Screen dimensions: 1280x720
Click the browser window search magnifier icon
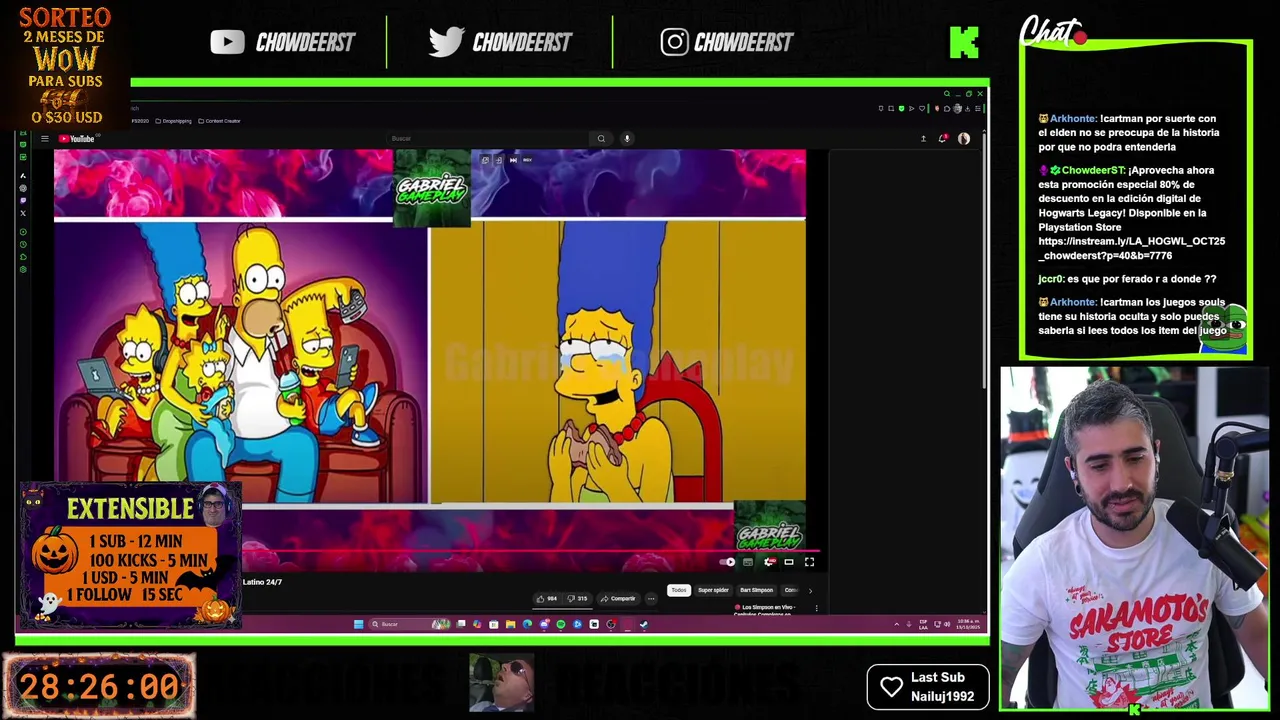(947, 94)
